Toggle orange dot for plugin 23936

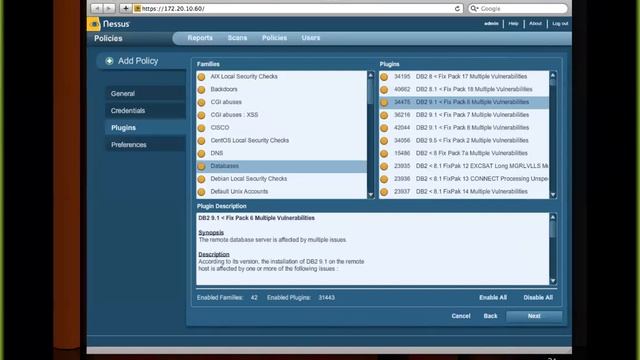[384, 179]
